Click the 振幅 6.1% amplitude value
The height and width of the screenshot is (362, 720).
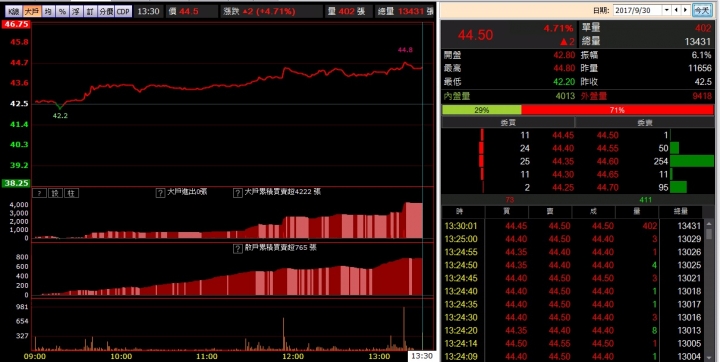tap(701, 56)
